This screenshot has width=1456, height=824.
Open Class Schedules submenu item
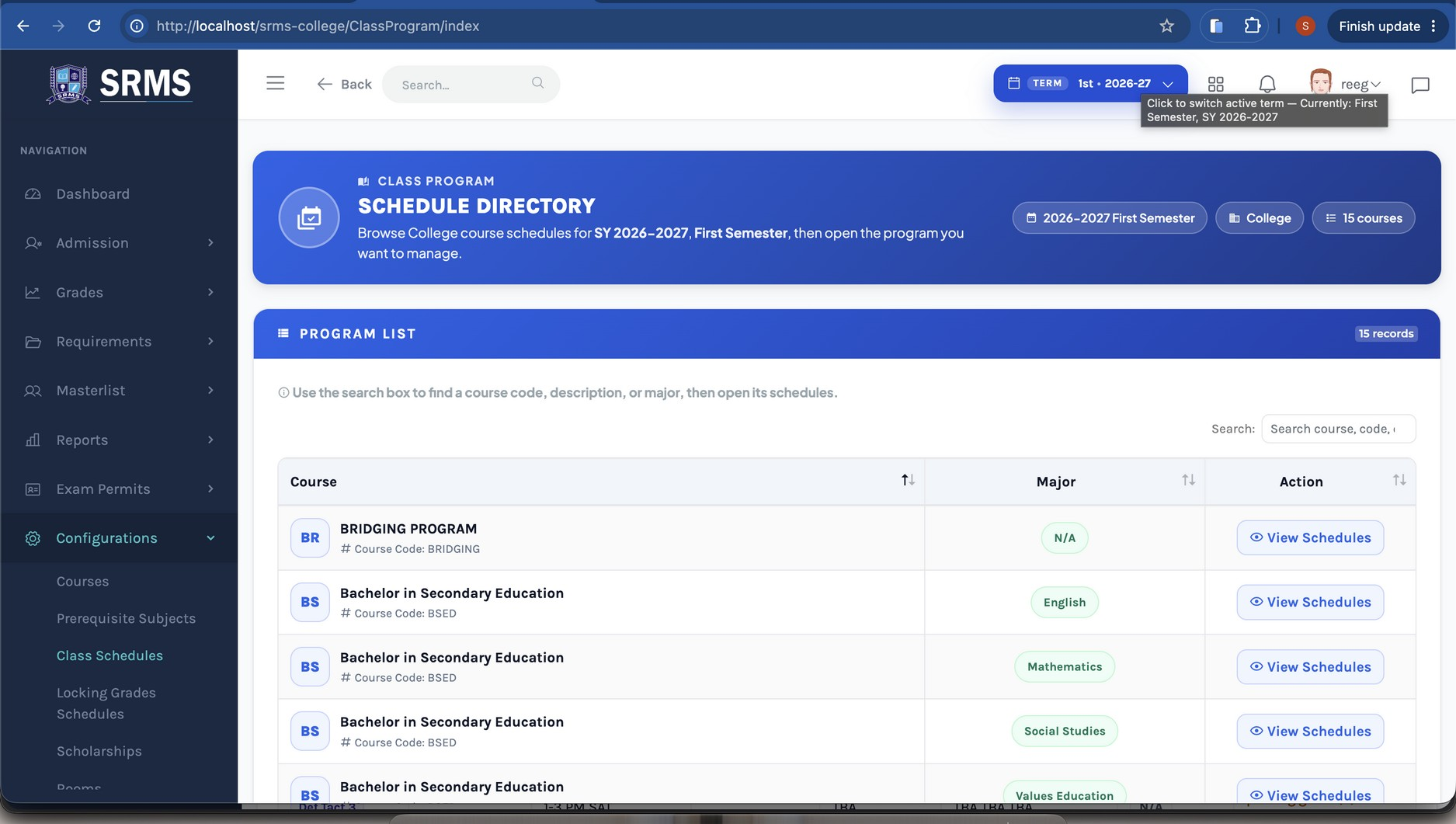[x=109, y=655]
